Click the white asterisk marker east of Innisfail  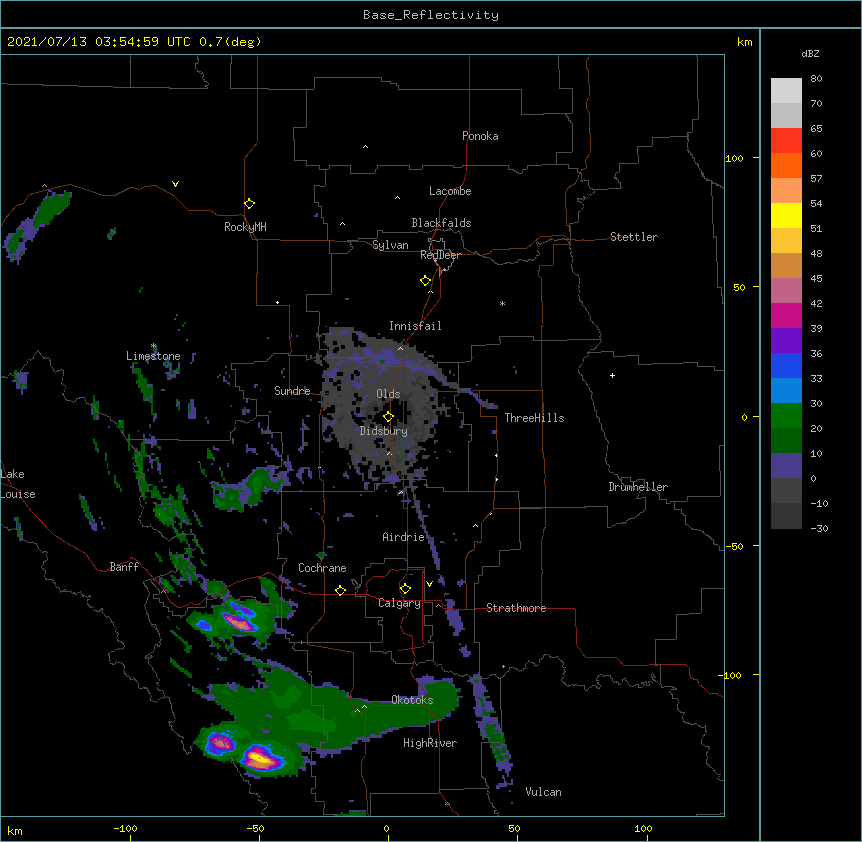point(502,303)
